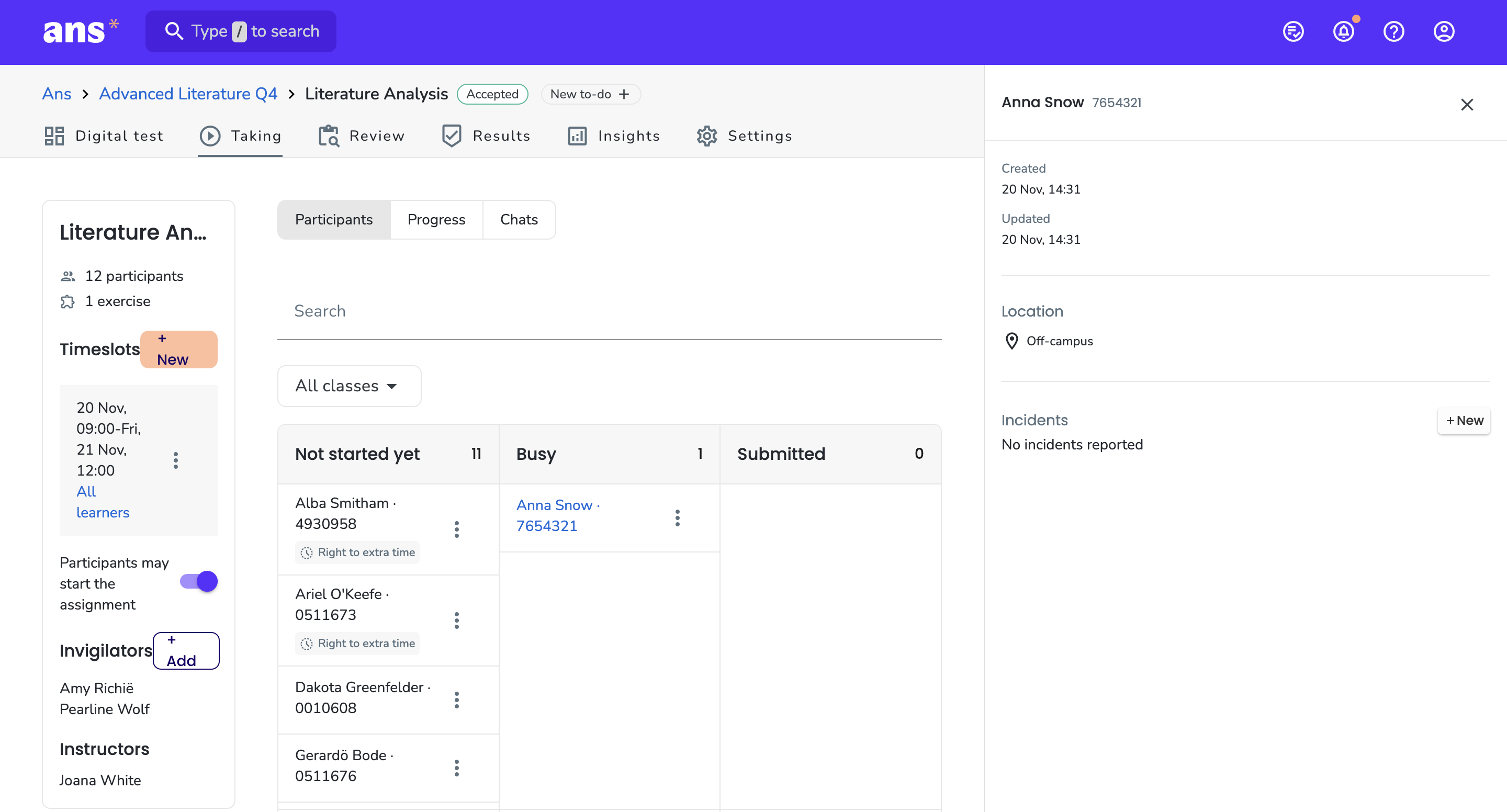The width and height of the screenshot is (1507, 812).
Task: Open three-dot menu for Alba Smitham
Action: 457,529
